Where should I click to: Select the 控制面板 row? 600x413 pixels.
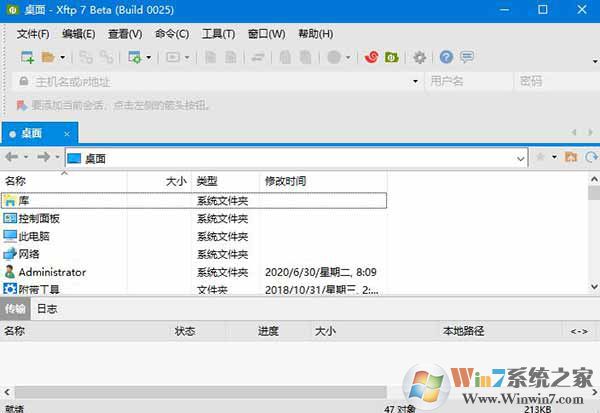point(194,219)
